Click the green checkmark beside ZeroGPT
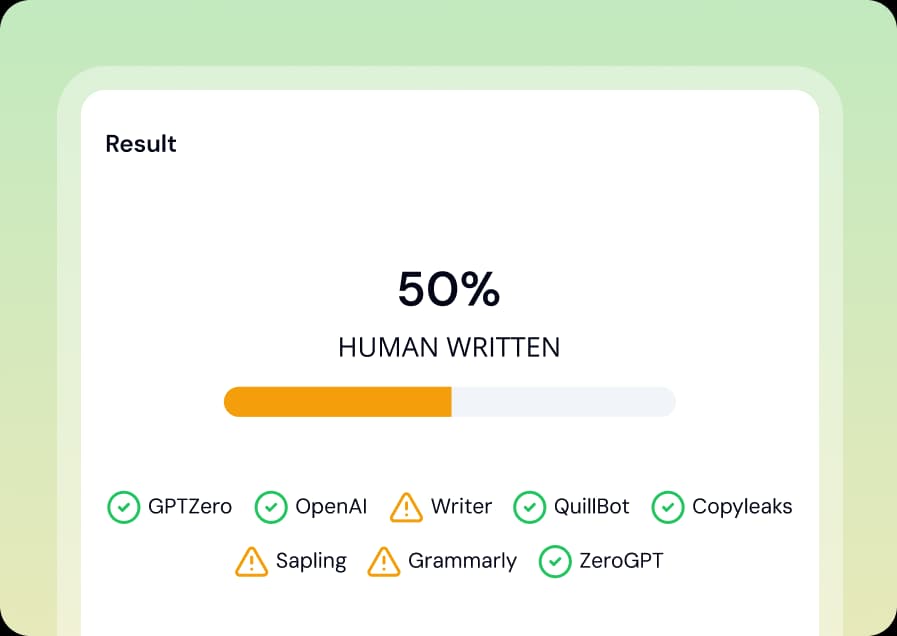This screenshot has width=897, height=636. coord(555,561)
